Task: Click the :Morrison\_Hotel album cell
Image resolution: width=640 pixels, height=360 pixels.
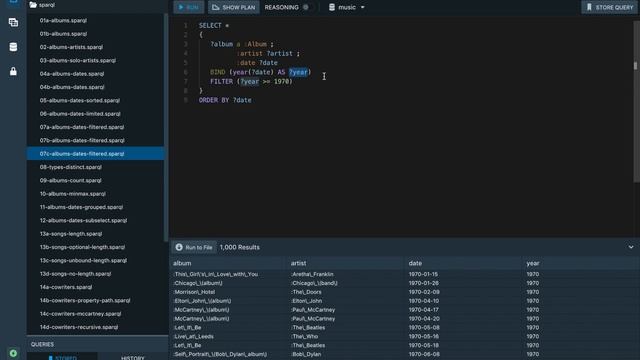Action: [x=194, y=292]
